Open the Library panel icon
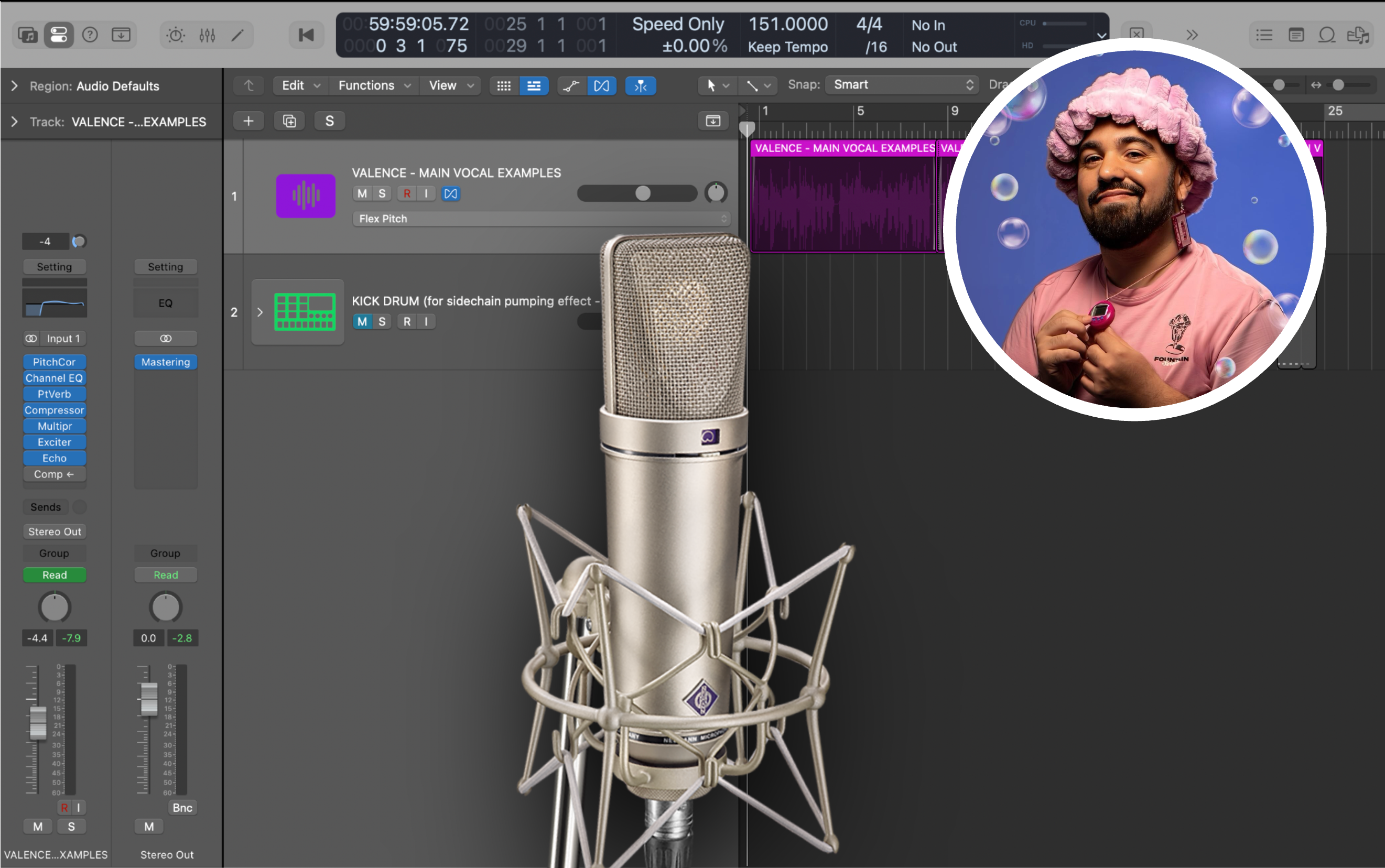 [28, 35]
